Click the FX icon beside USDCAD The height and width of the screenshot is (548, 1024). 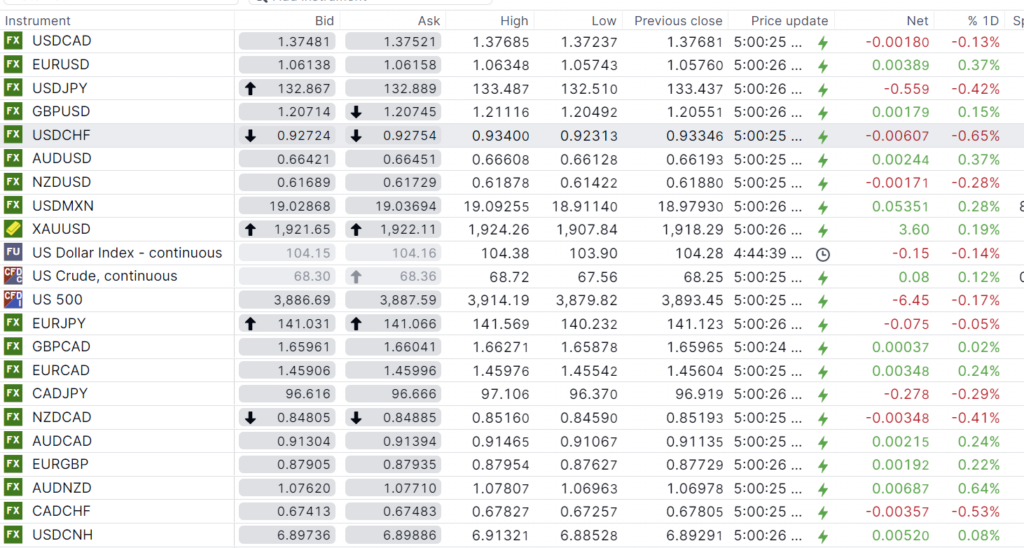(13, 41)
